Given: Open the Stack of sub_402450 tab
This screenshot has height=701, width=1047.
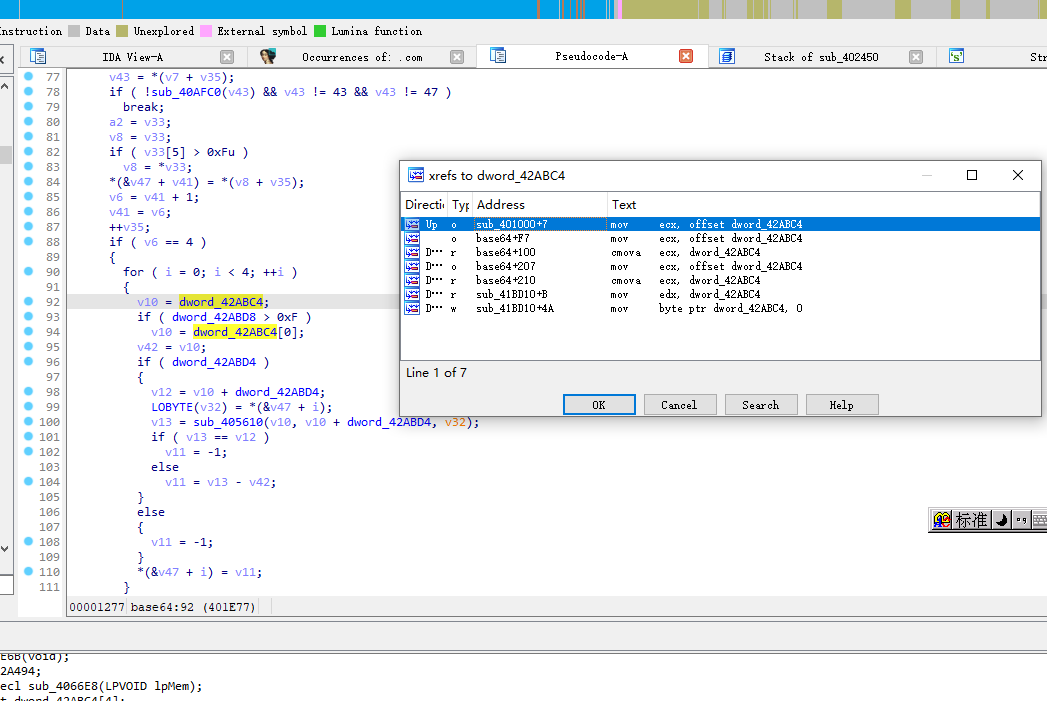Looking at the screenshot, I should [820, 57].
